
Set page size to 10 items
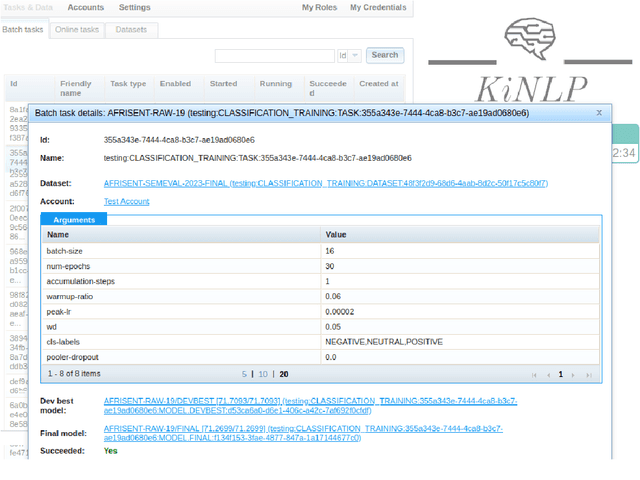pyautogui.click(x=263, y=374)
